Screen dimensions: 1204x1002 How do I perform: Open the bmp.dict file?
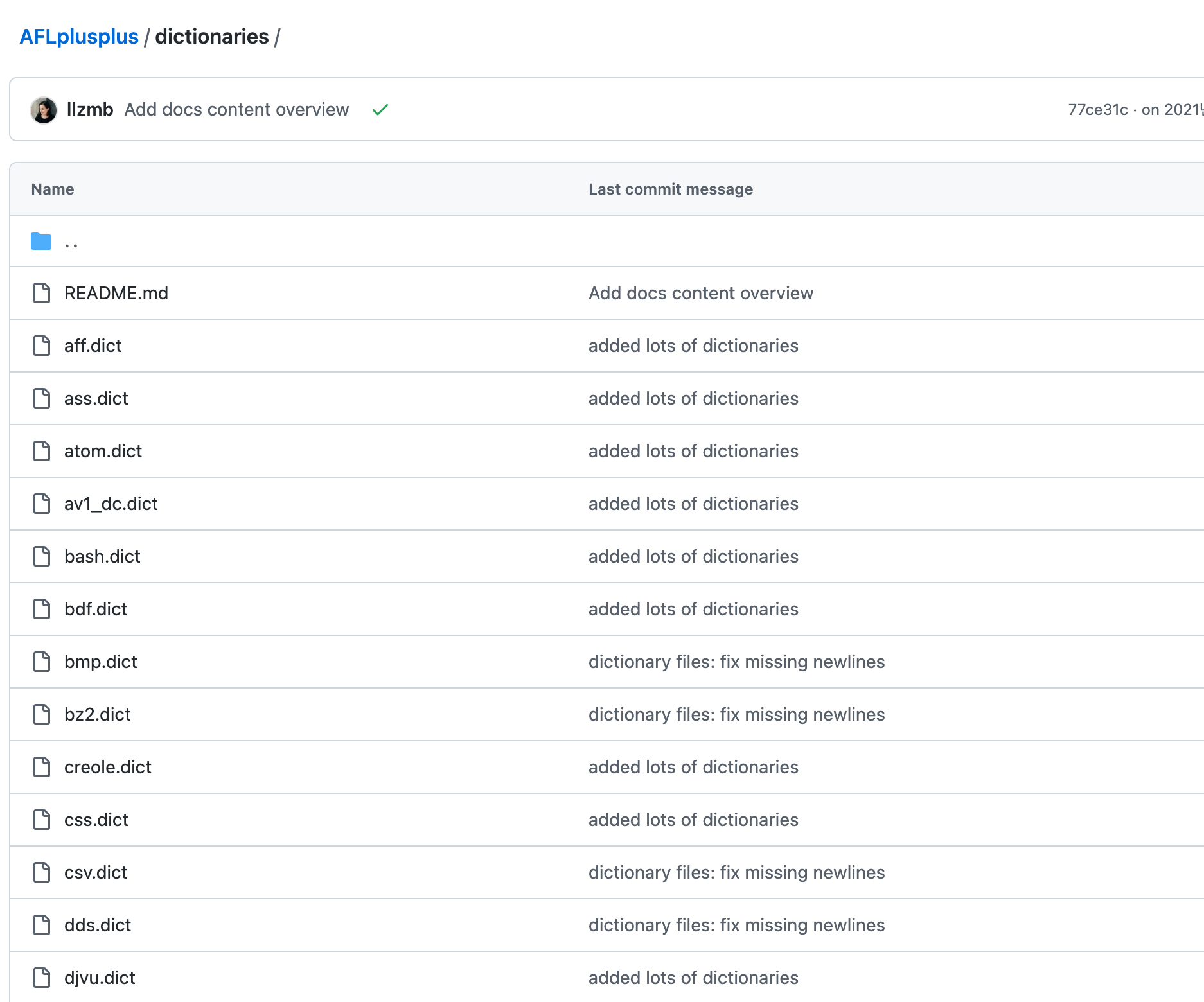101,662
